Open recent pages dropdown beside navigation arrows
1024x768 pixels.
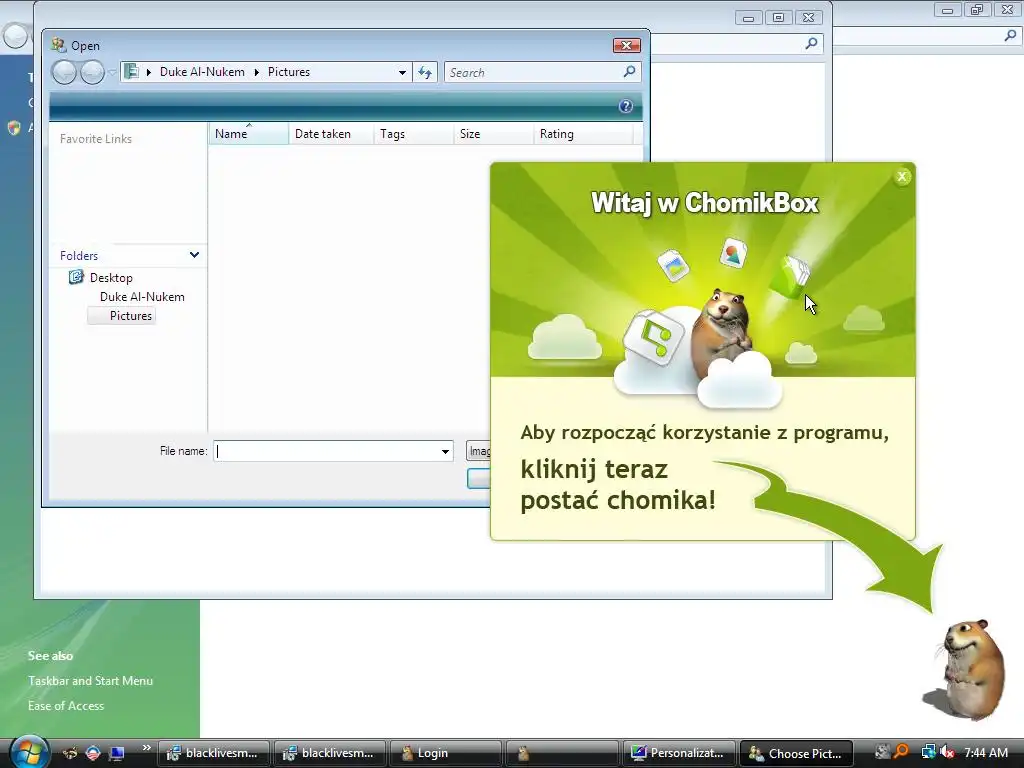coord(112,72)
